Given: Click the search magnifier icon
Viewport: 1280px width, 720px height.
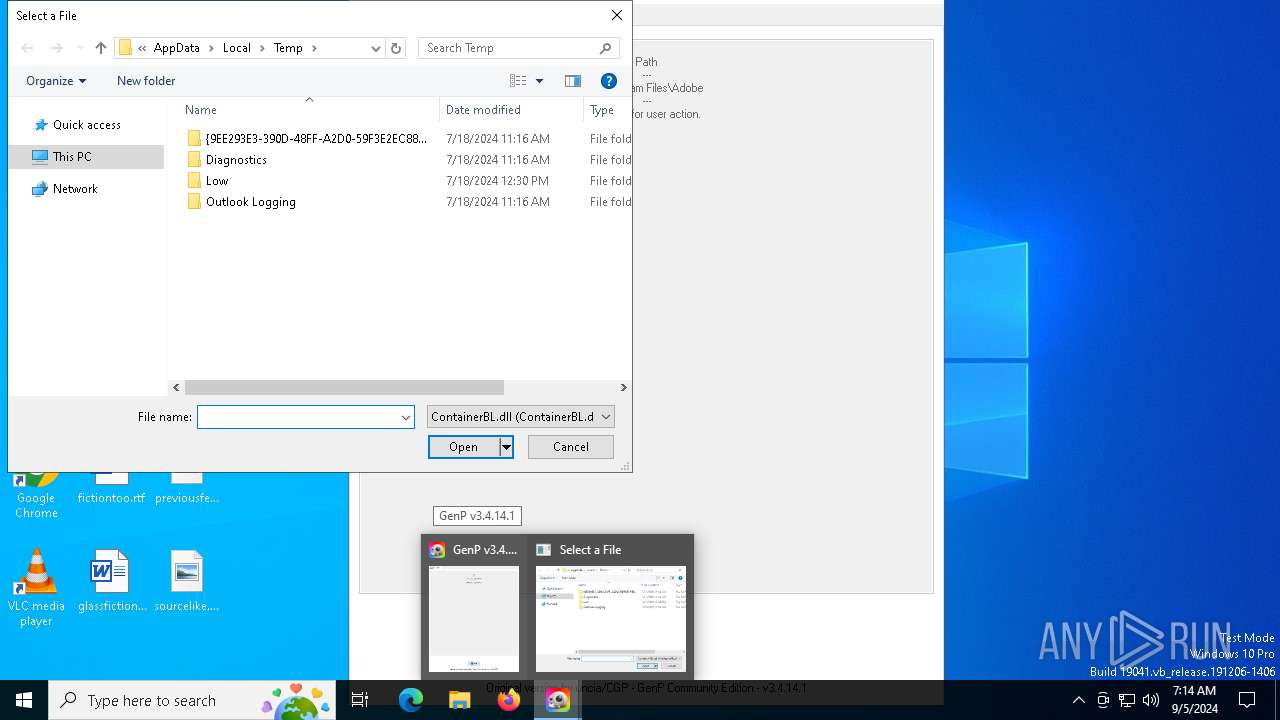Looking at the screenshot, I should click(605, 48).
